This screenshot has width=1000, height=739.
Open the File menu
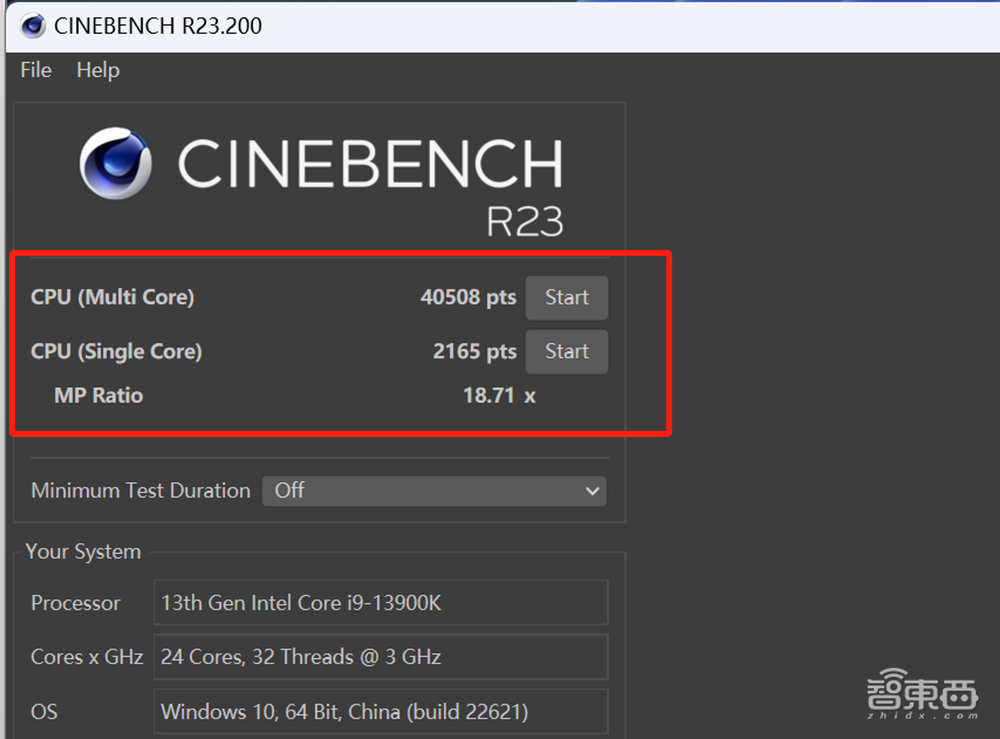(36, 70)
